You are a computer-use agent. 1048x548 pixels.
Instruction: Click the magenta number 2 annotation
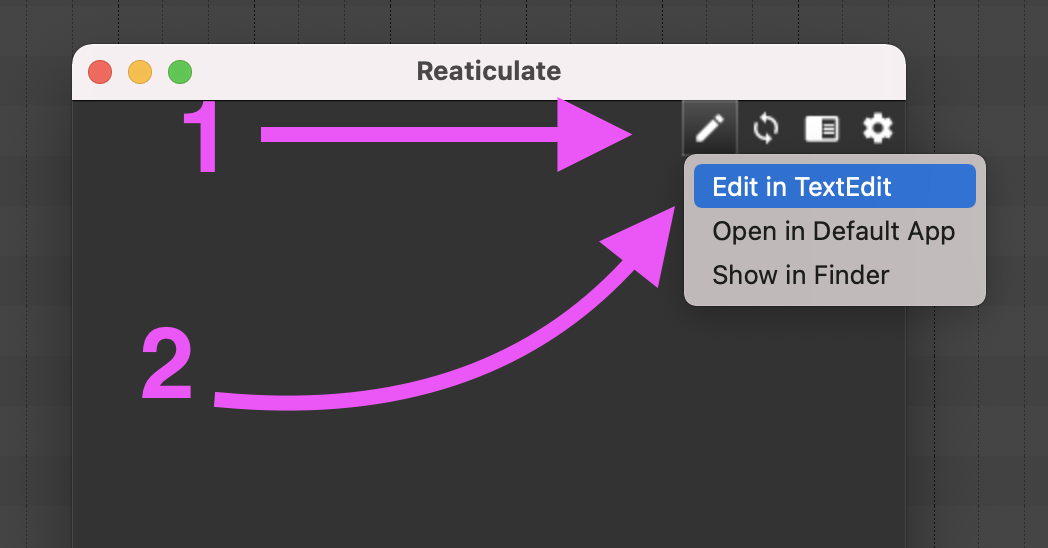point(167,366)
